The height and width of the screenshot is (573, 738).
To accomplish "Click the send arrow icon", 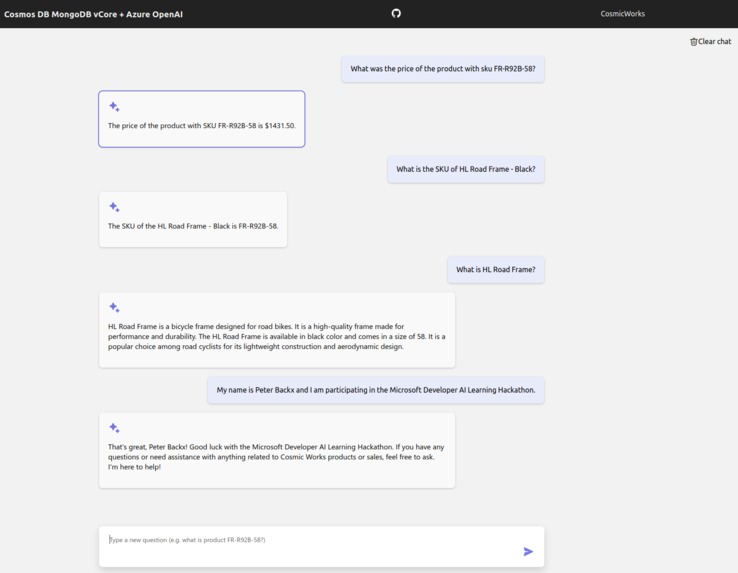I will click(x=528, y=551).
